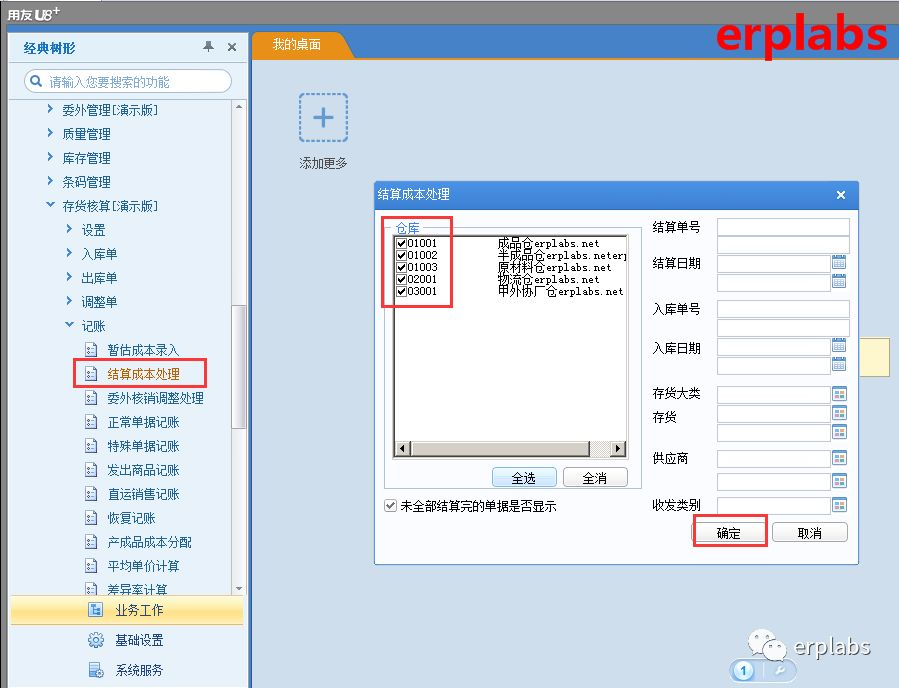Click the search magnifier icon in sidebar

coord(36,81)
